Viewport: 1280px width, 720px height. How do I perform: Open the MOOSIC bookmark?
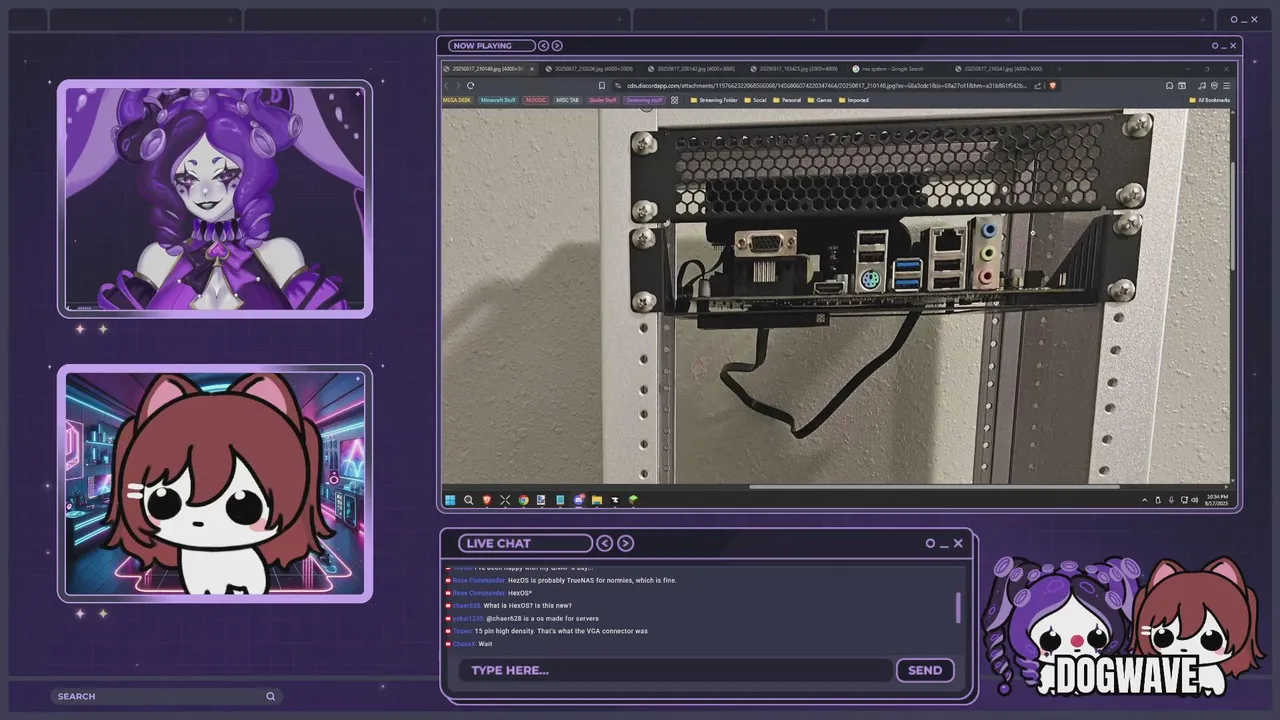click(536, 100)
